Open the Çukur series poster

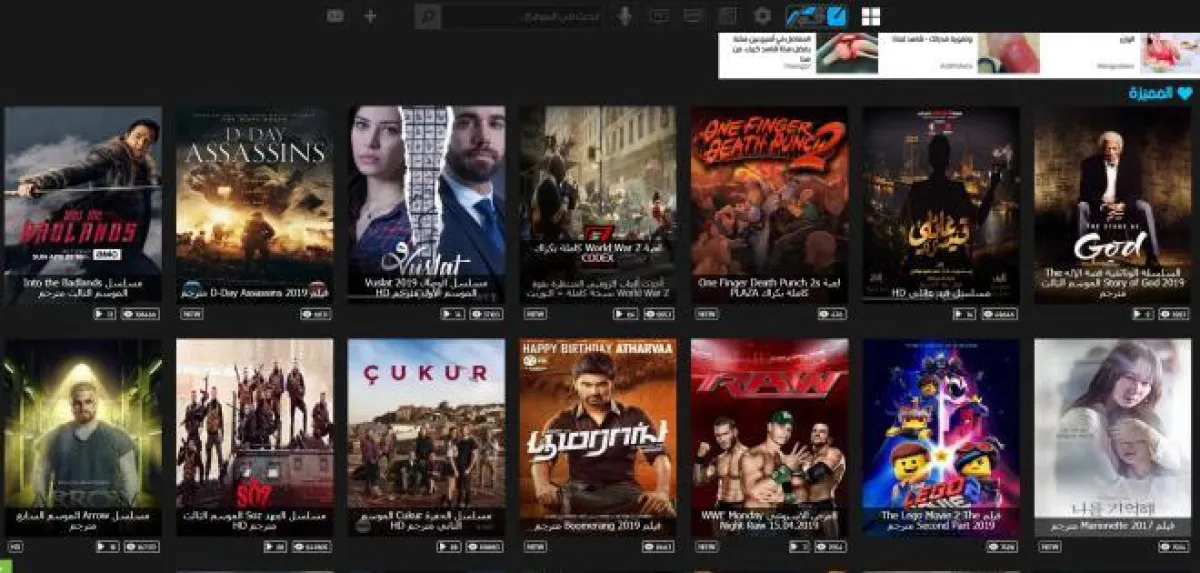point(427,425)
